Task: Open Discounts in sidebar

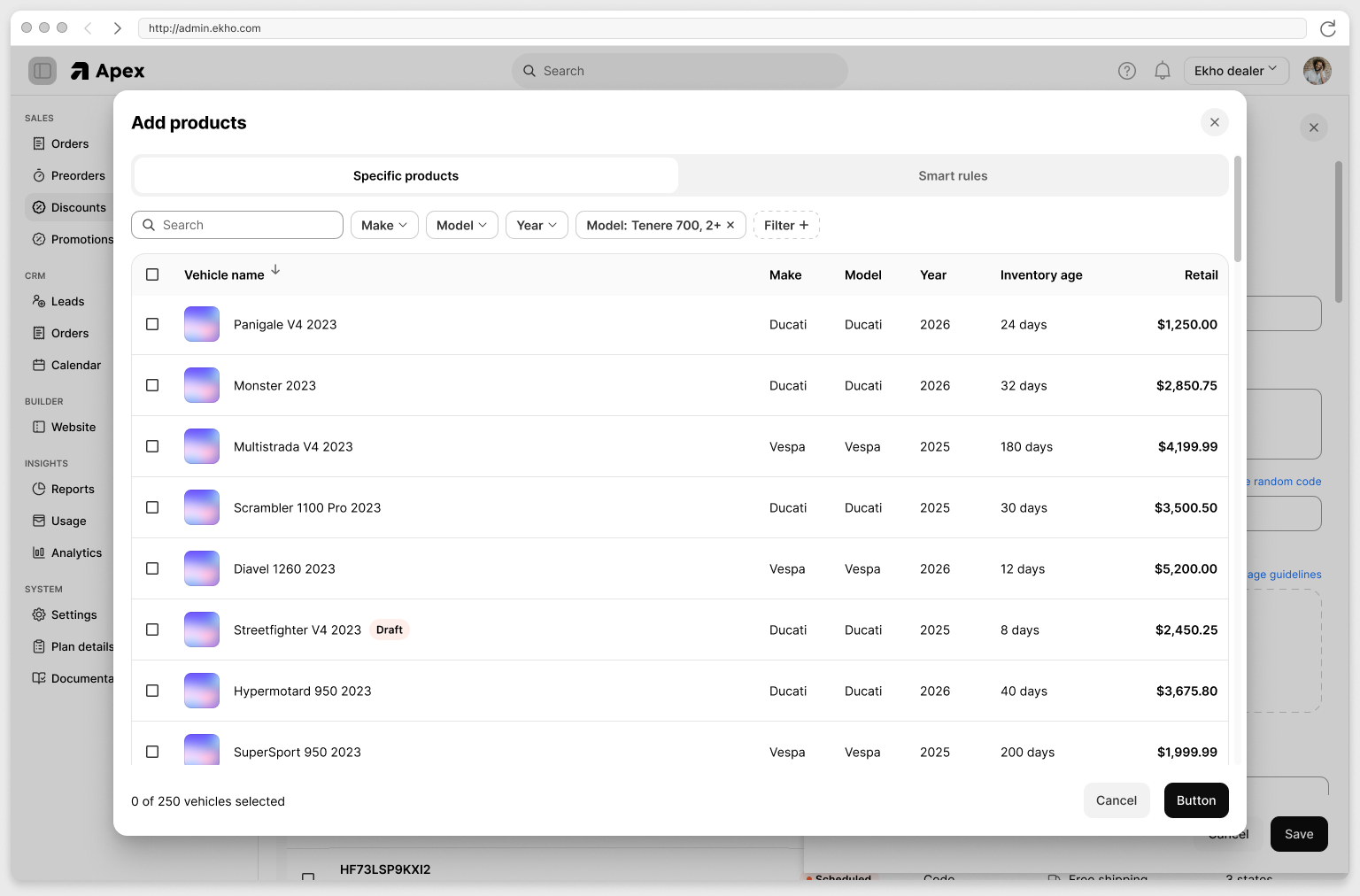Action: point(70,207)
